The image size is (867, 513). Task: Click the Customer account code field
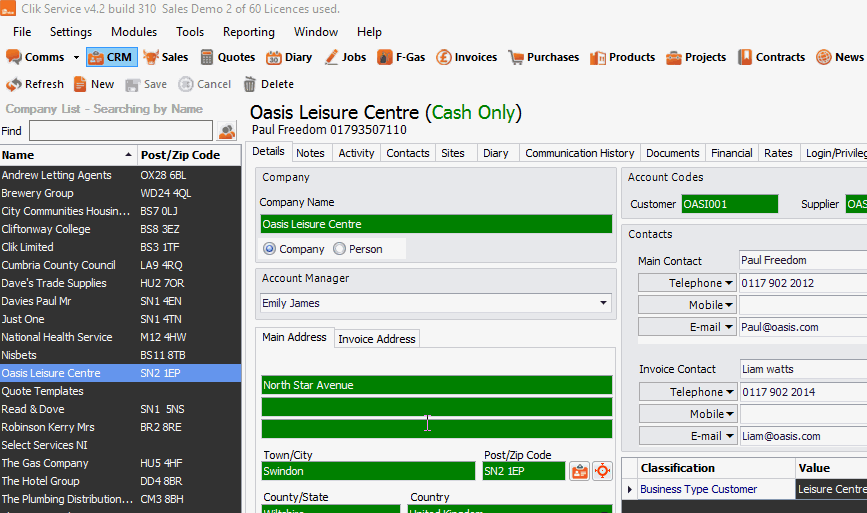729,204
